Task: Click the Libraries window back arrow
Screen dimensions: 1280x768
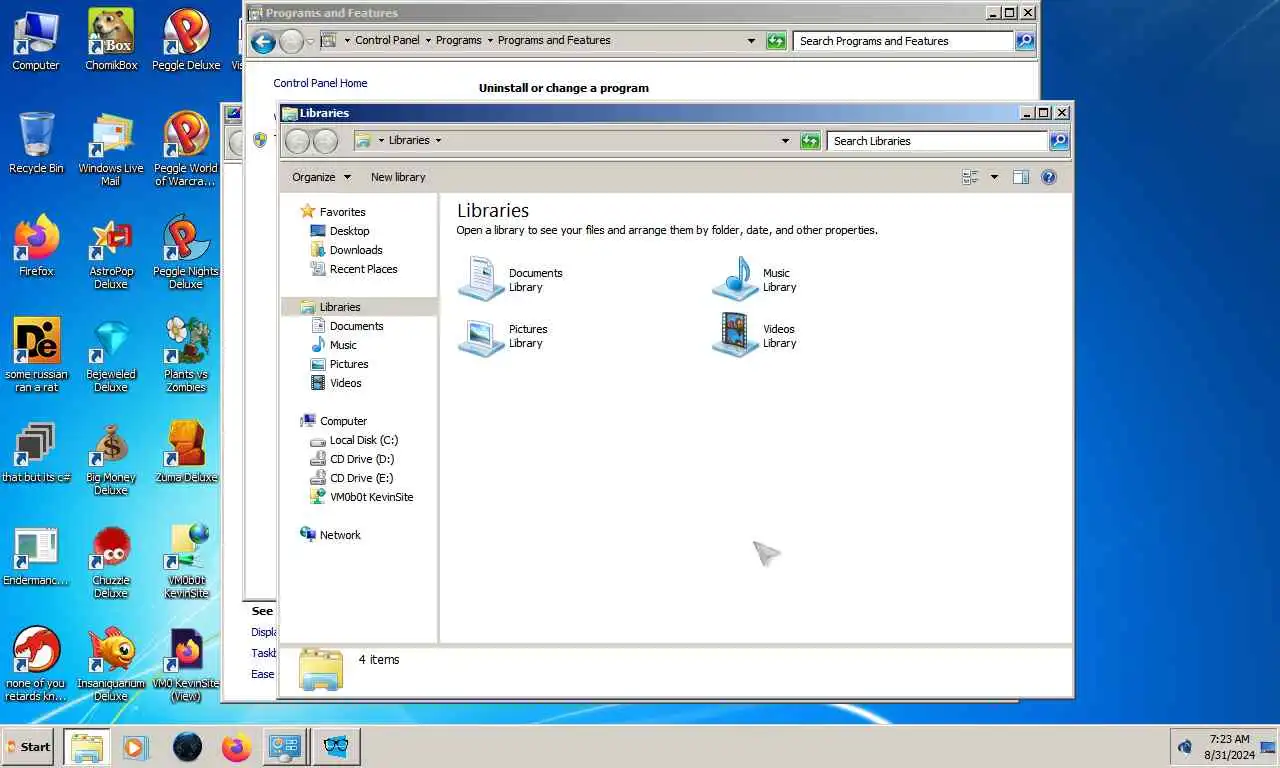Action: 297,141
